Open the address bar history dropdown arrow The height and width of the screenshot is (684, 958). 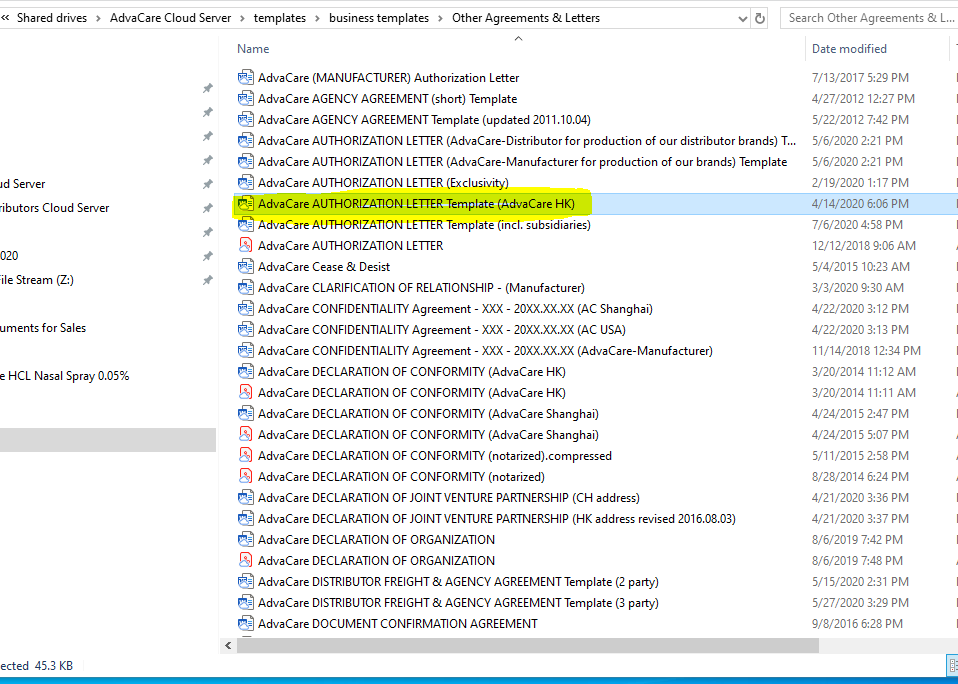[x=742, y=19]
